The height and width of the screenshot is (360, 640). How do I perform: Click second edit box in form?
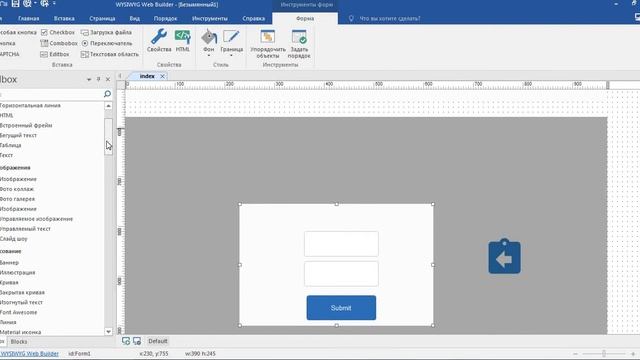341,273
